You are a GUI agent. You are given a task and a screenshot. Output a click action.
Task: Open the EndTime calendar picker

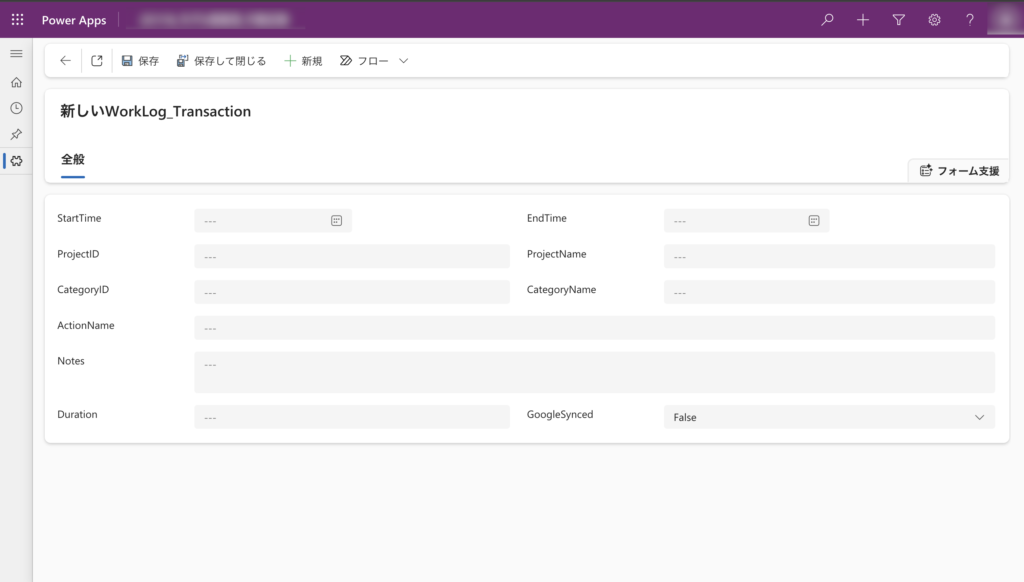tap(814, 221)
